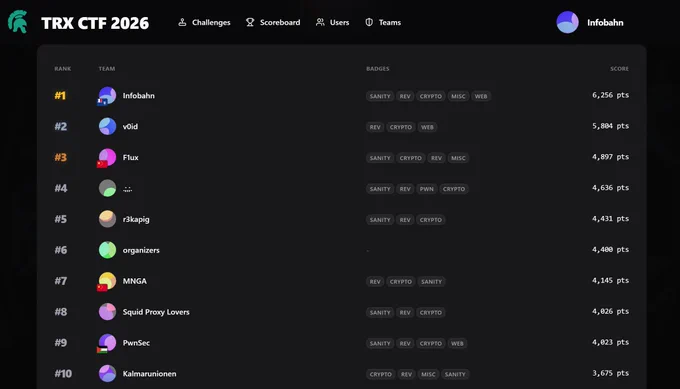This screenshot has width=680, height=389.
Task: Click F1ux team avatar
Action: click(x=107, y=157)
